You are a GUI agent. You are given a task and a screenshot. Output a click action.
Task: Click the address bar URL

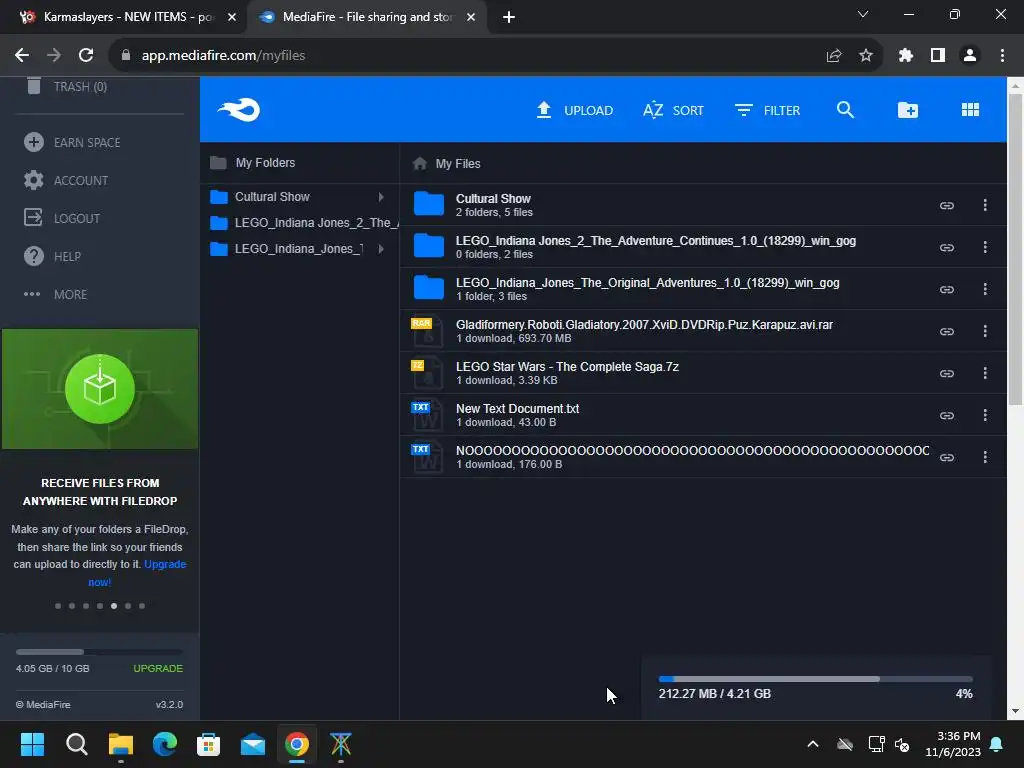223,56
